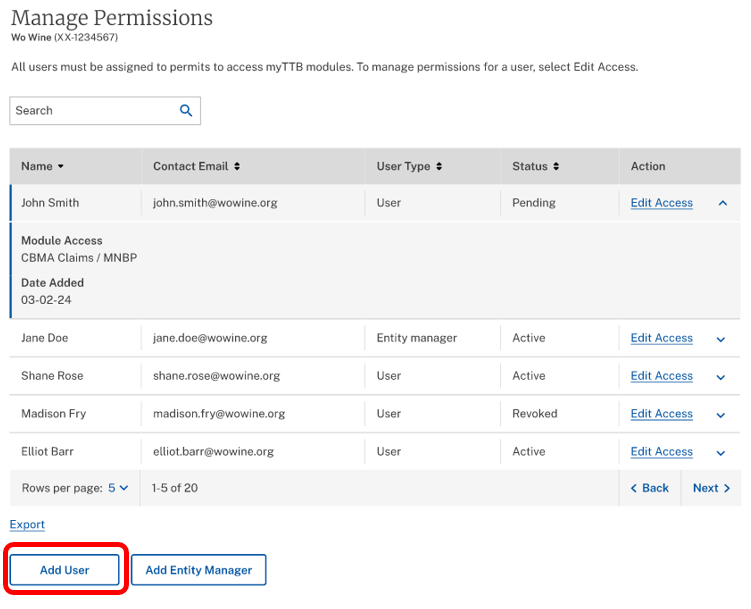Open the Rows per page dropdown

[118, 488]
